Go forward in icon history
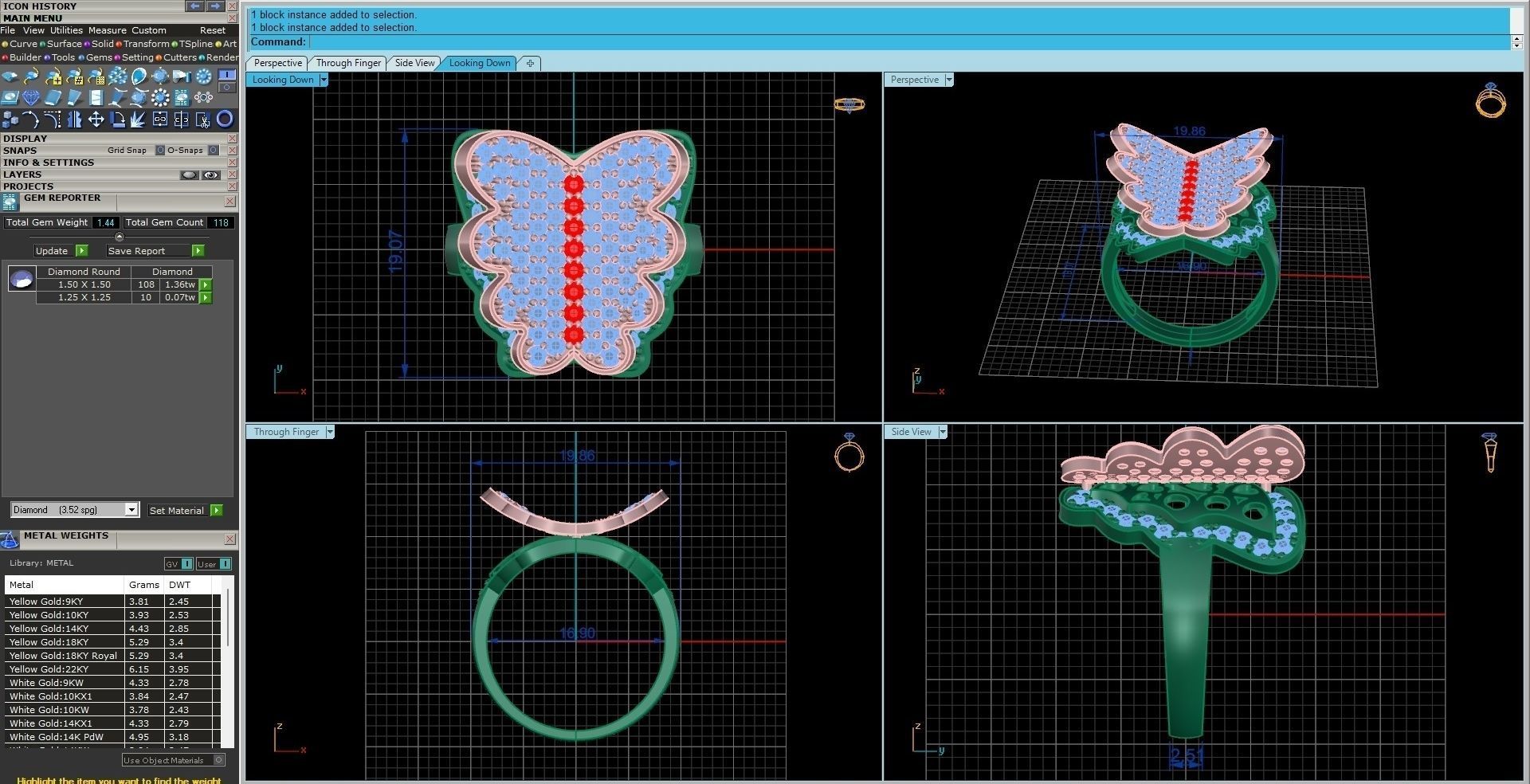 216,6
